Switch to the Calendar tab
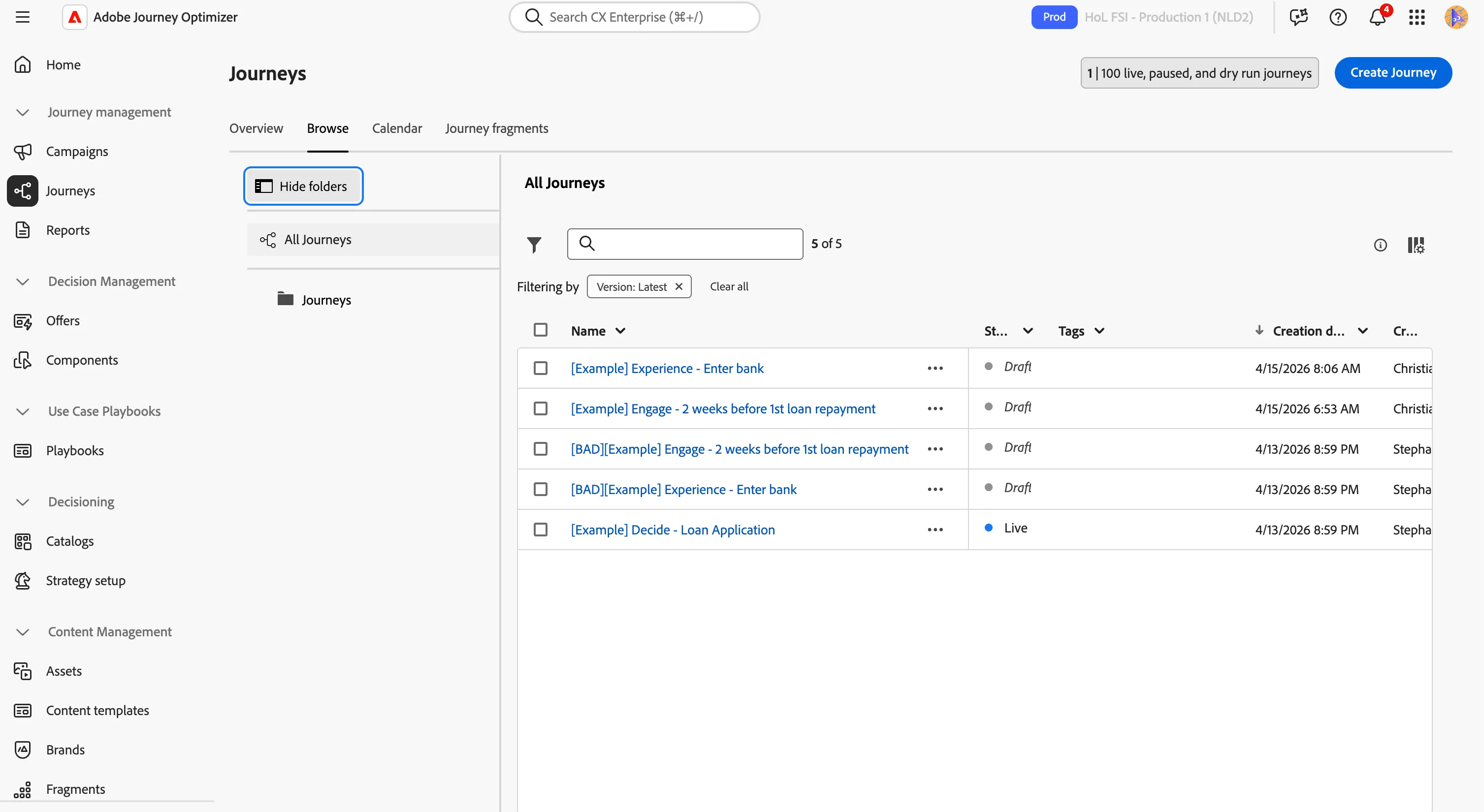The height and width of the screenshot is (812, 1484). tap(397, 128)
